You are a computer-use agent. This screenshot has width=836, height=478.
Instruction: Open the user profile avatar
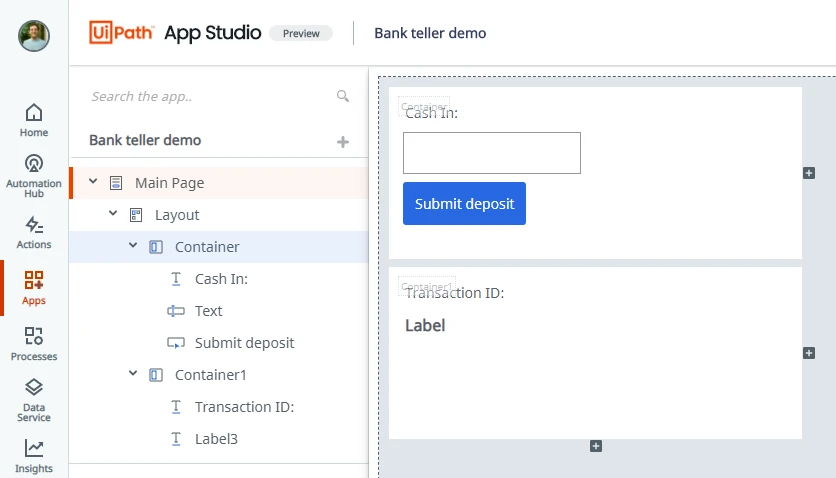pyautogui.click(x=34, y=36)
